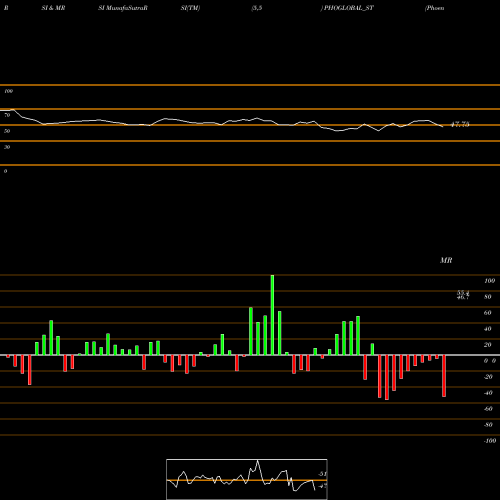Click the MR axis label -20
The width and height of the screenshot is (500, 500).
pyautogui.click(x=488, y=377)
